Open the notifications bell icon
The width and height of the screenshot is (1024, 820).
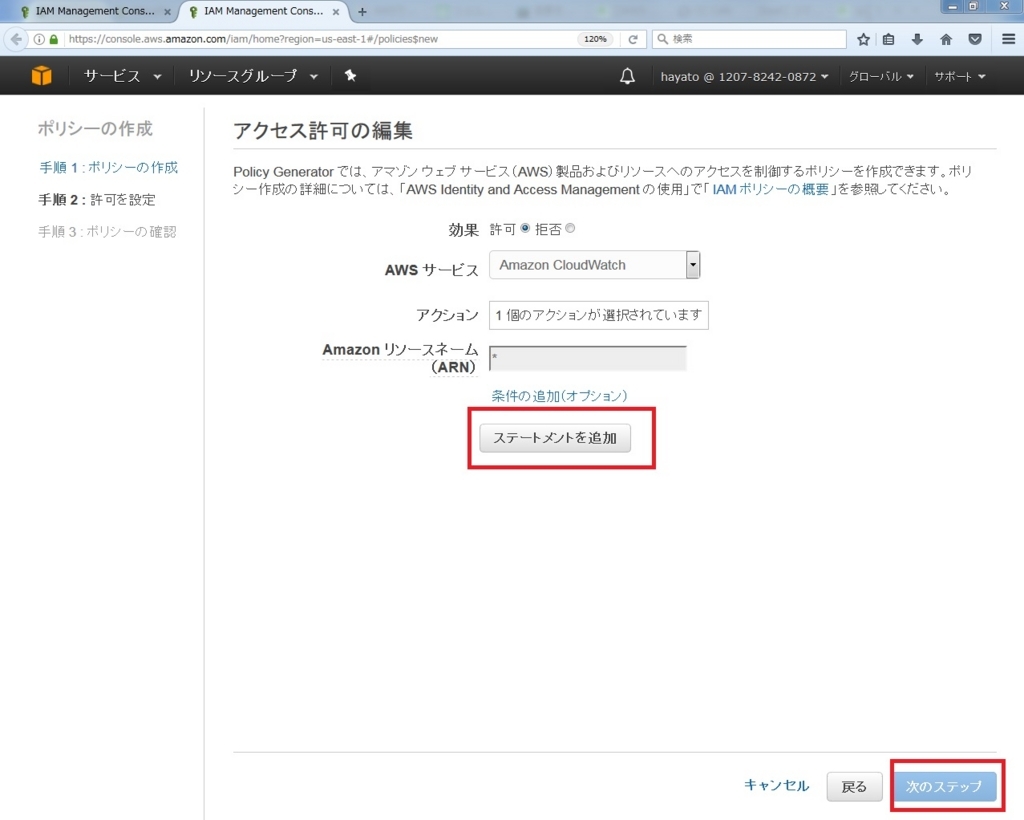coord(627,76)
